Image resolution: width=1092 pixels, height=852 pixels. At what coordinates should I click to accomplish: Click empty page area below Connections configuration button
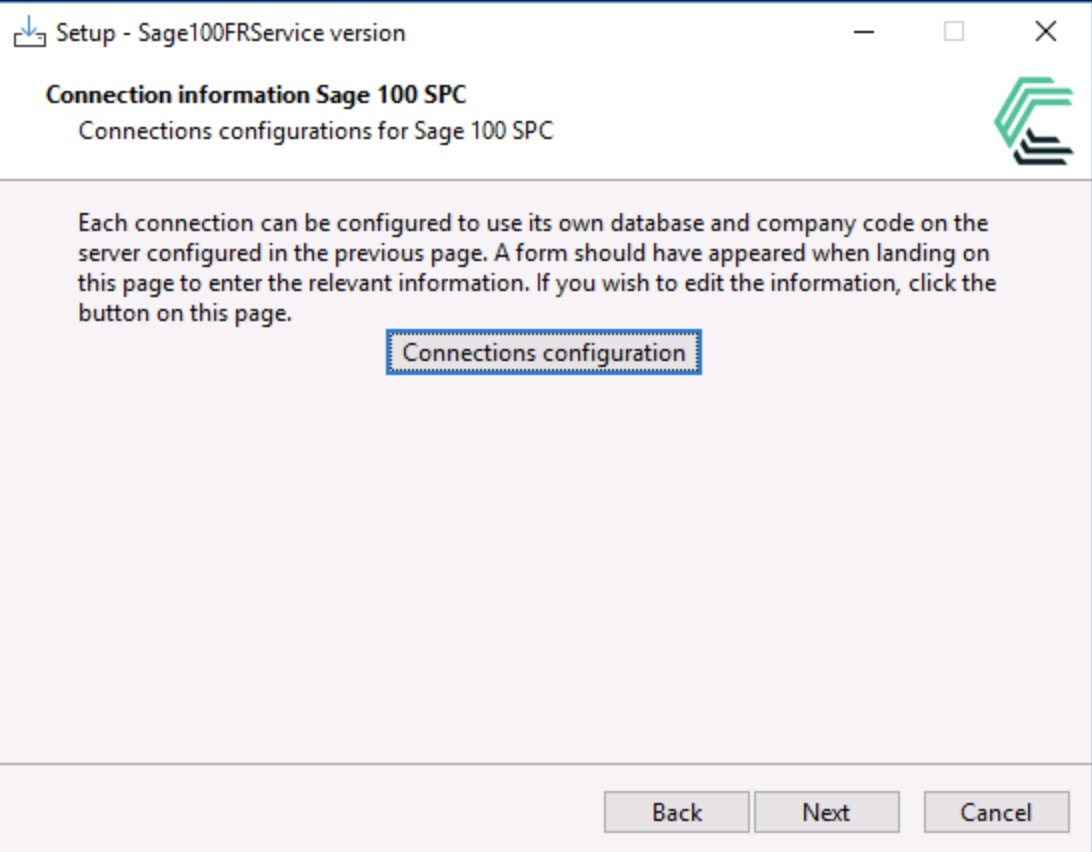pyautogui.click(x=545, y=560)
